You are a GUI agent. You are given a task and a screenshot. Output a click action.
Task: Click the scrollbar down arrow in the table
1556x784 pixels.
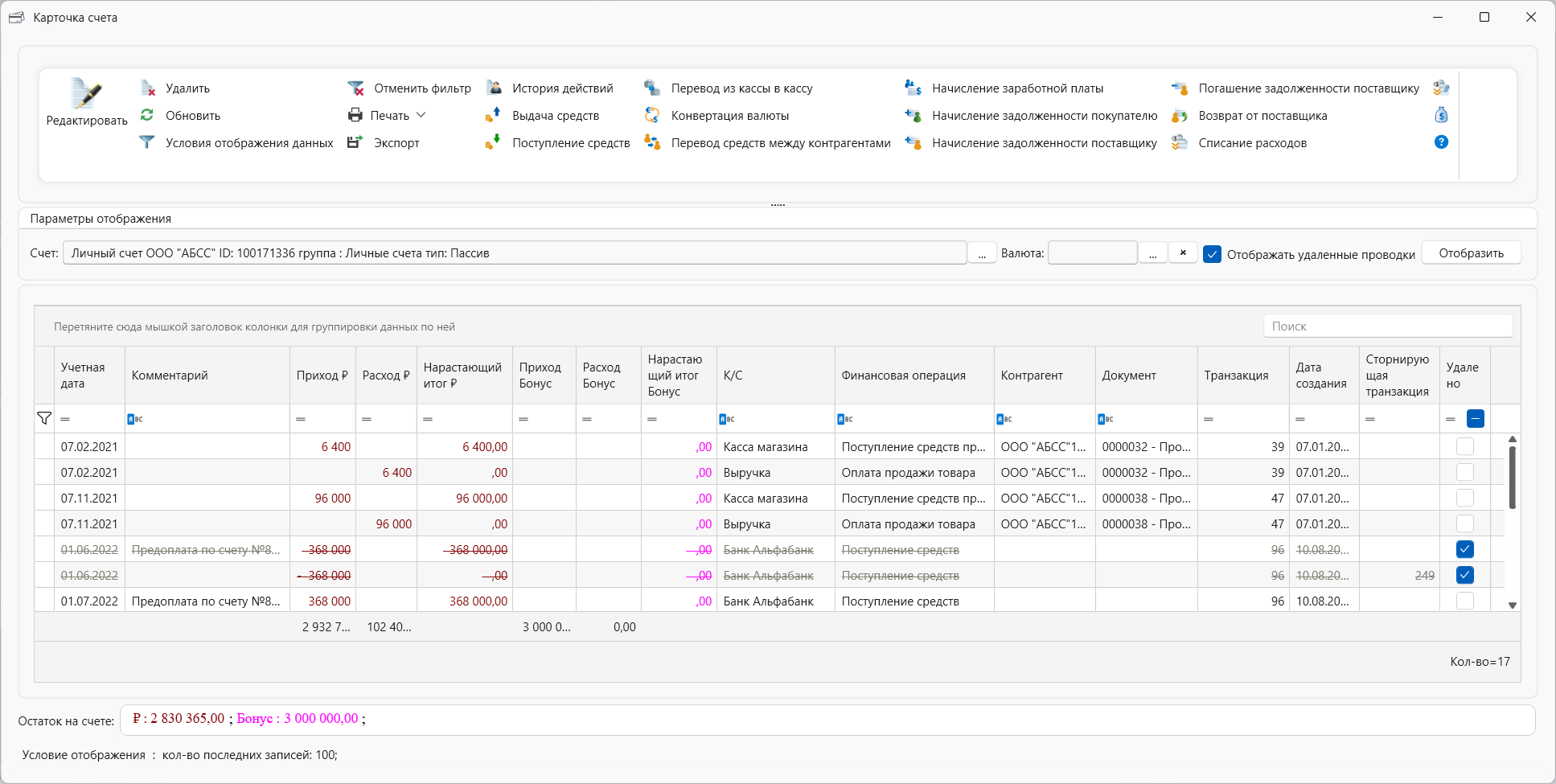tap(1512, 605)
